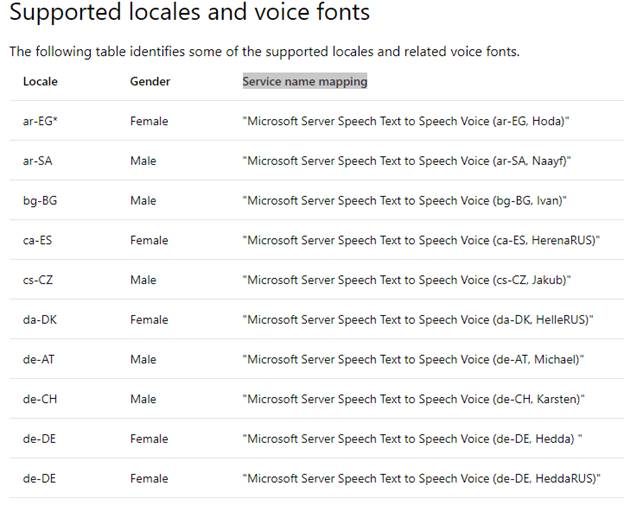Click the Jakub voice service name text
Viewport: 624px width, 505px height.
pos(407,280)
